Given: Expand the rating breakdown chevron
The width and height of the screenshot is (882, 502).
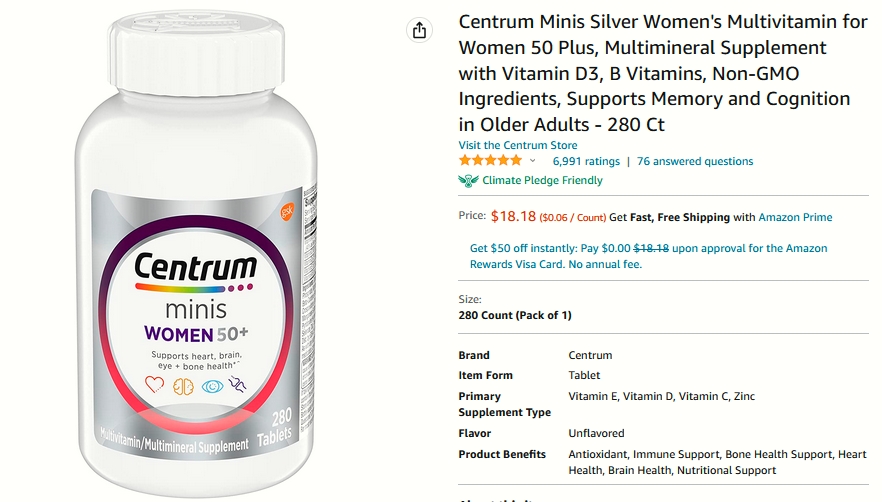Looking at the screenshot, I should point(533,161).
